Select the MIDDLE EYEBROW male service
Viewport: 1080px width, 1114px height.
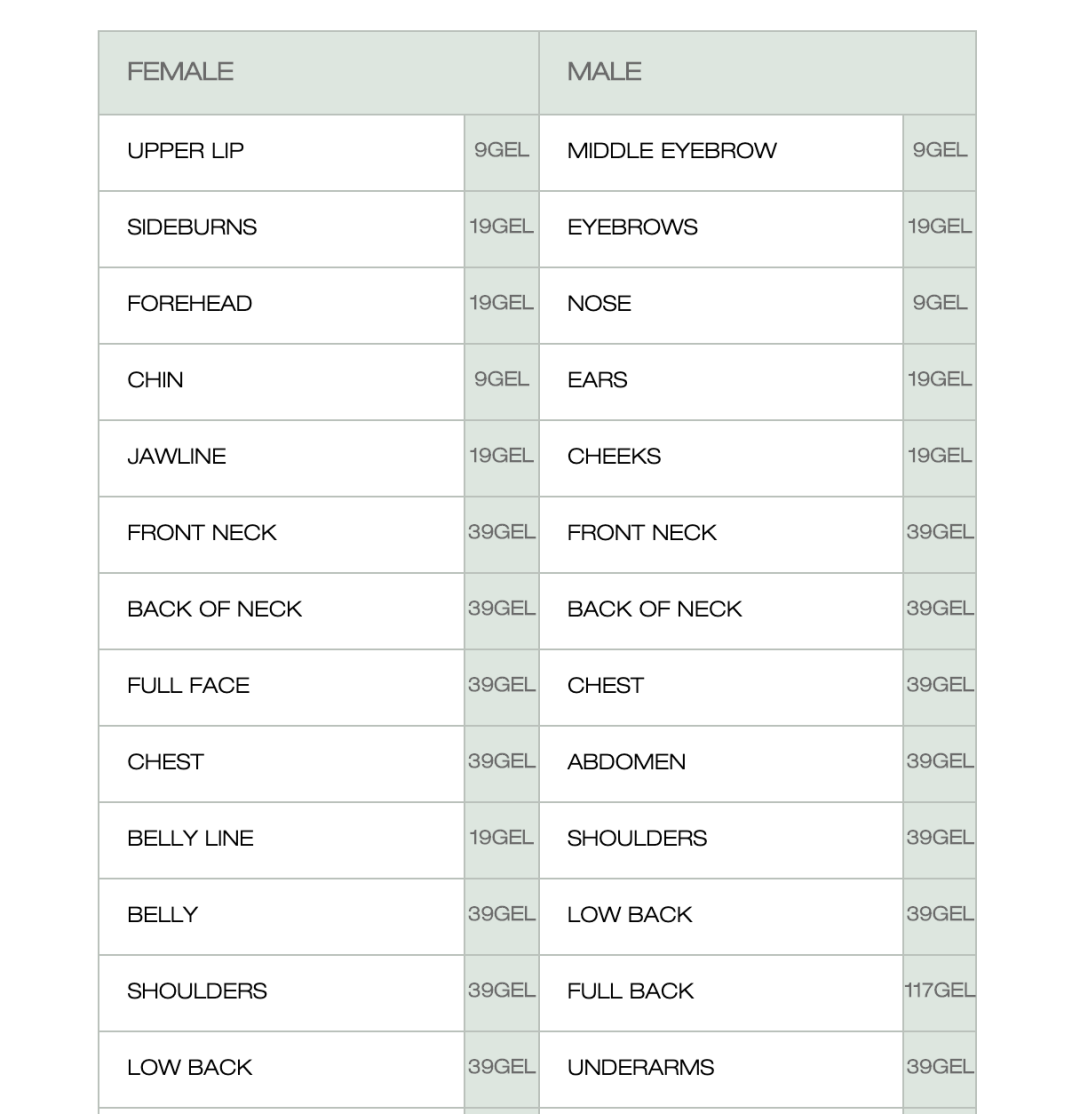tap(721, 153)
